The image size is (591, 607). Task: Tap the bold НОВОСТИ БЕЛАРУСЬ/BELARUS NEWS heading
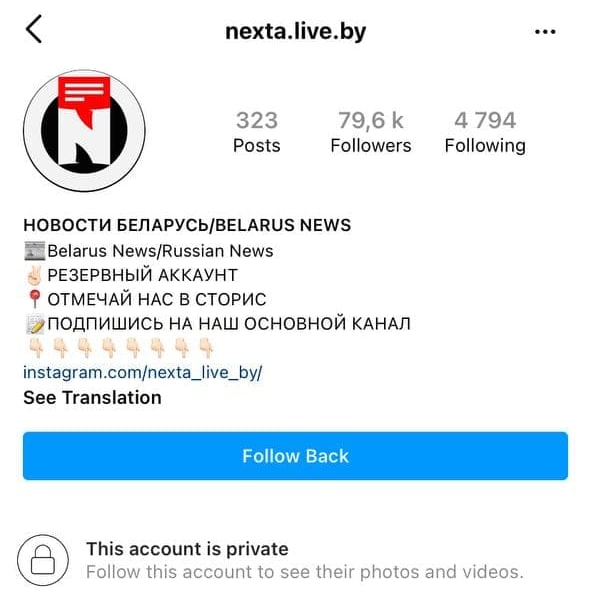(187, 225)
